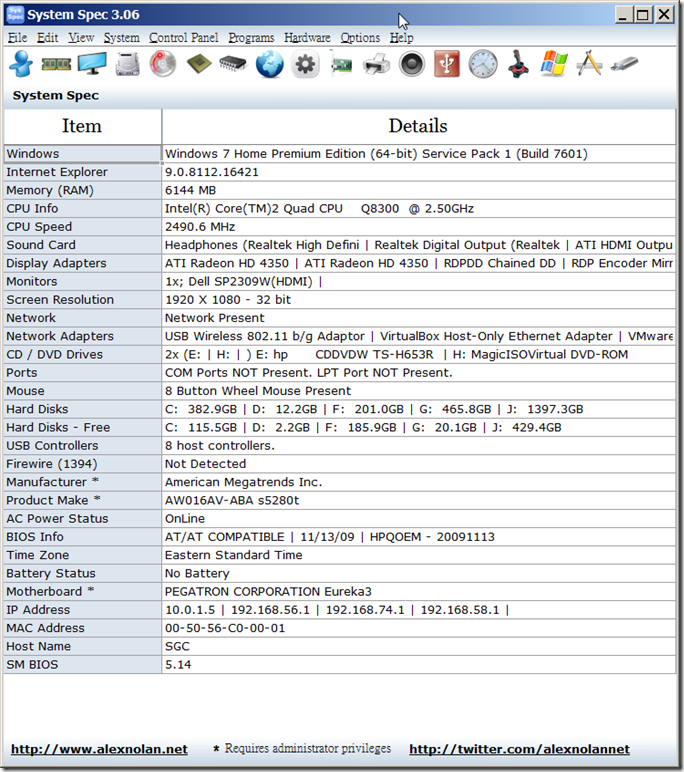Screen dimensions: 684x772
Task: Open the View menu
Action: 81,38
